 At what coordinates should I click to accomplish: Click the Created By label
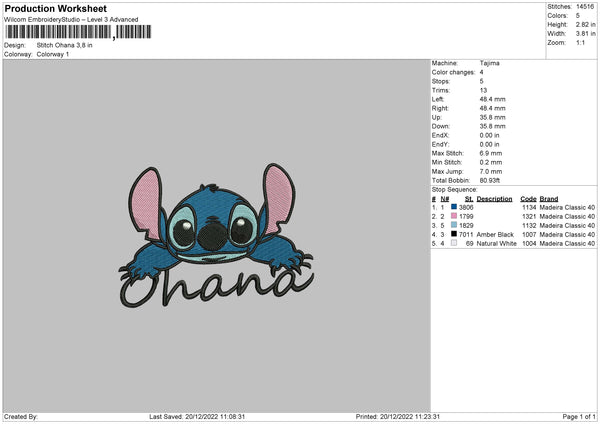click(x=21, y=417)
